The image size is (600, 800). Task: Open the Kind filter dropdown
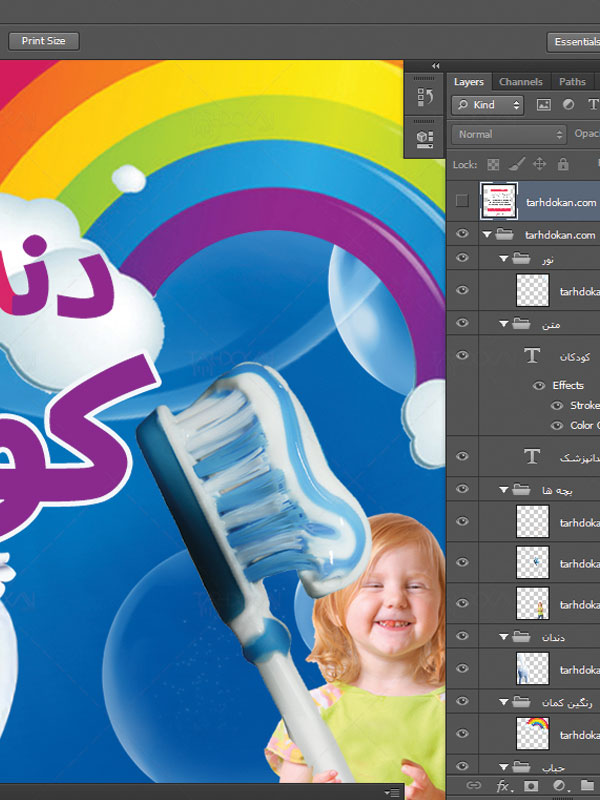tap(487, 105)
